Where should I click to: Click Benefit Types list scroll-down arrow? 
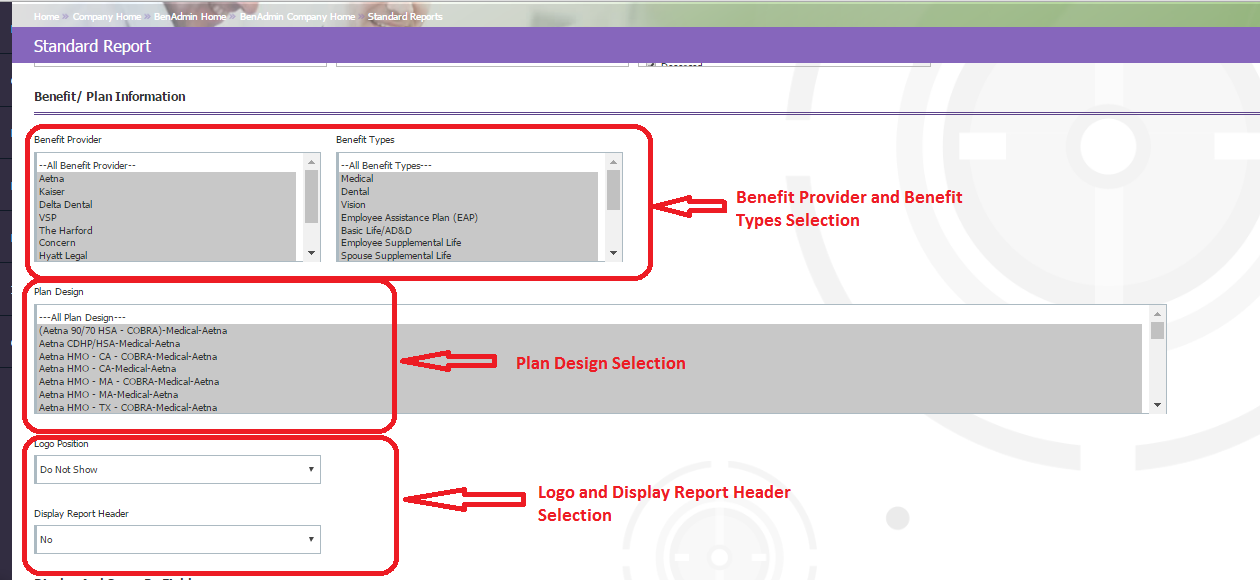(x=614, y=254)
